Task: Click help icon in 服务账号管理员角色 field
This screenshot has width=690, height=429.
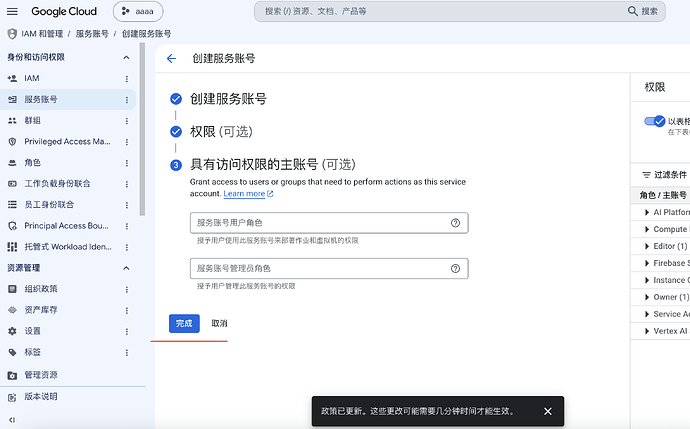Action: (x=455, y=268)
